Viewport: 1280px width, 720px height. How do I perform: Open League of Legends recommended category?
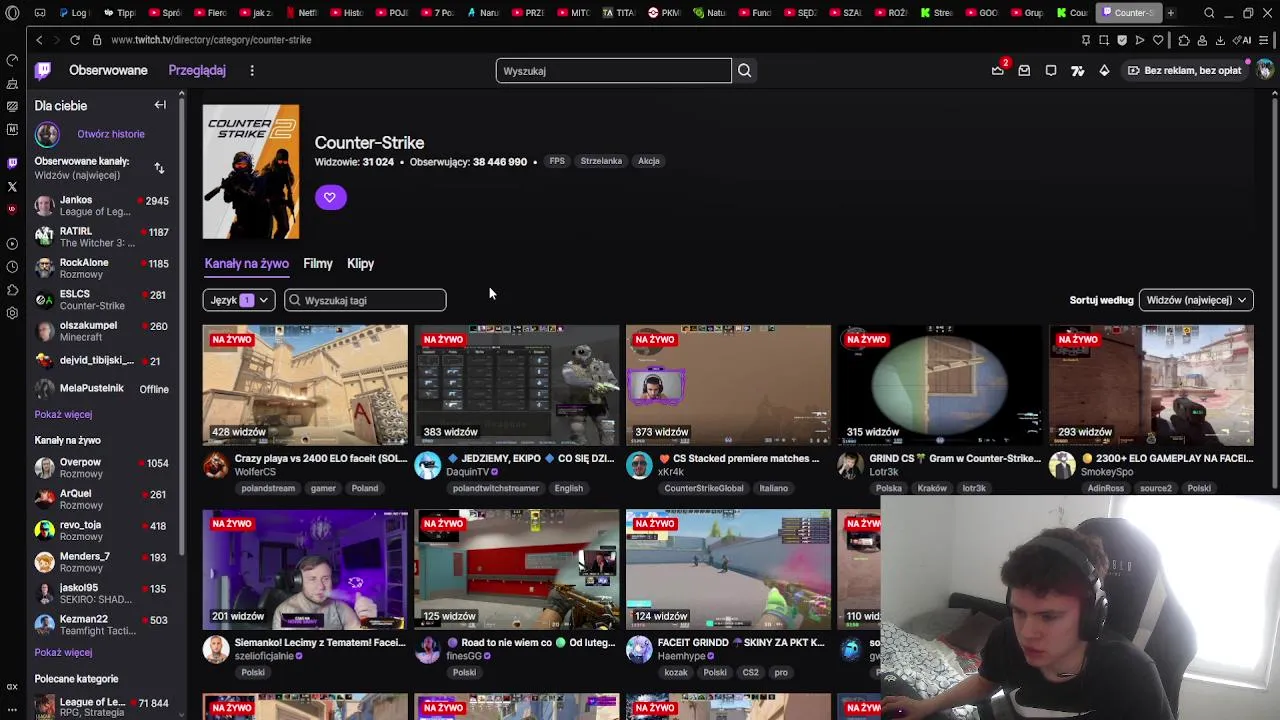[x=104, y=707]
